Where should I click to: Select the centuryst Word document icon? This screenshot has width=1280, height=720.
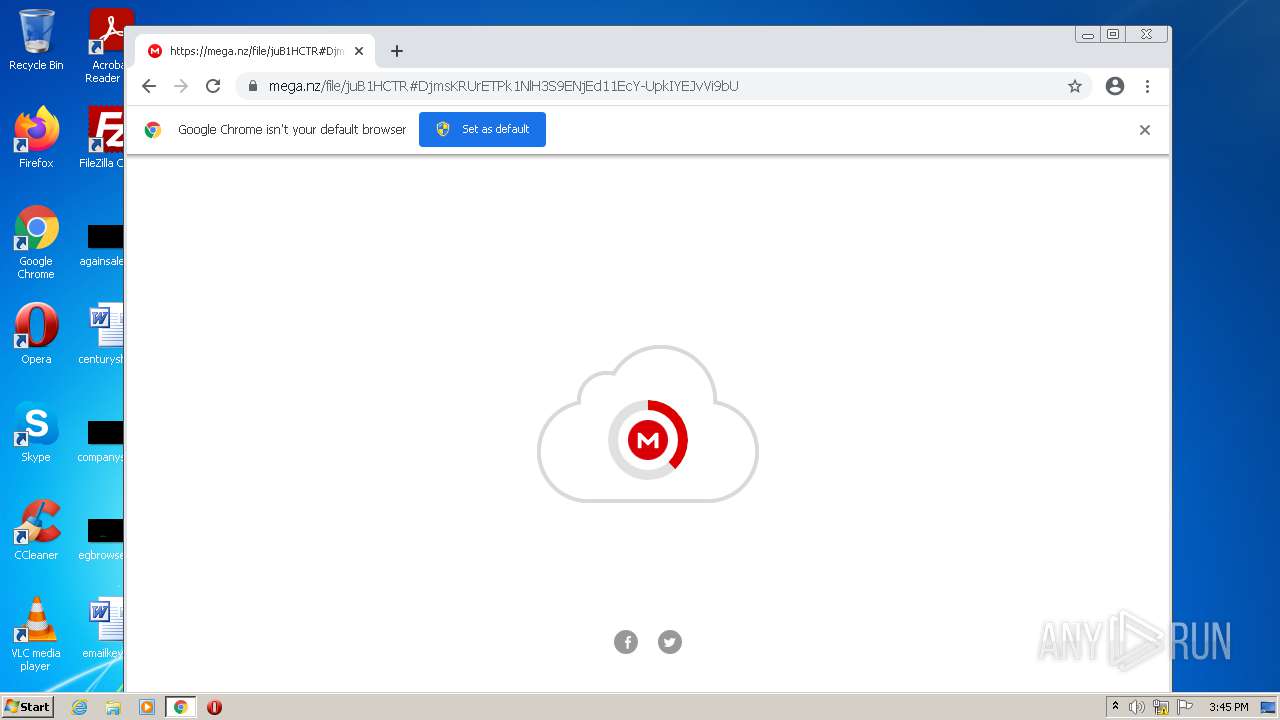pyautogui.click(x=103, y=334)
